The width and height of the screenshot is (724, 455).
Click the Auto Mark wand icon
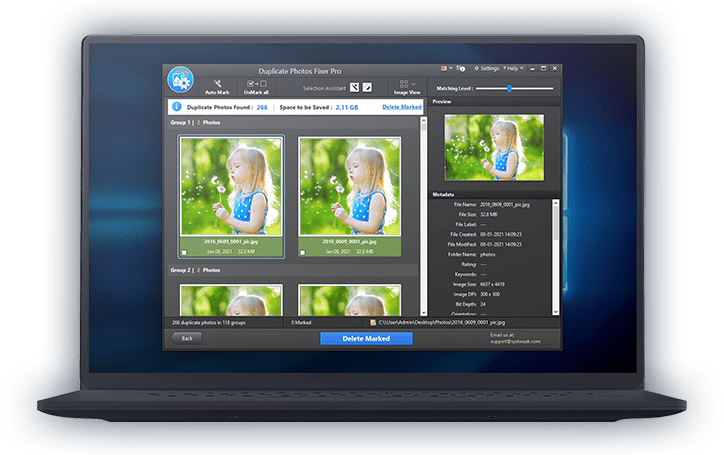(x=216, y=83)
